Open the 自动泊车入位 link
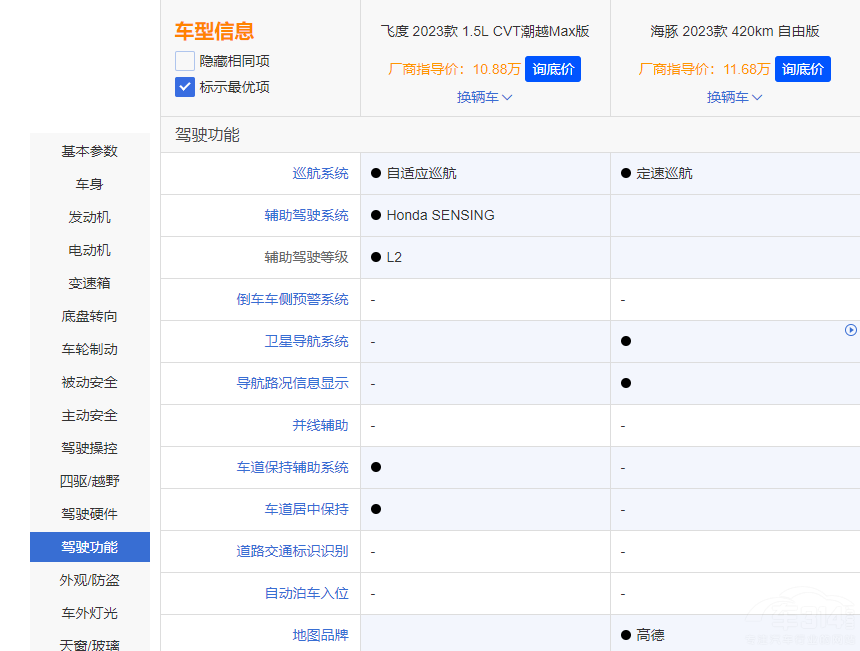The height and width of the screenshot is (651, 860). pos(306,593)
